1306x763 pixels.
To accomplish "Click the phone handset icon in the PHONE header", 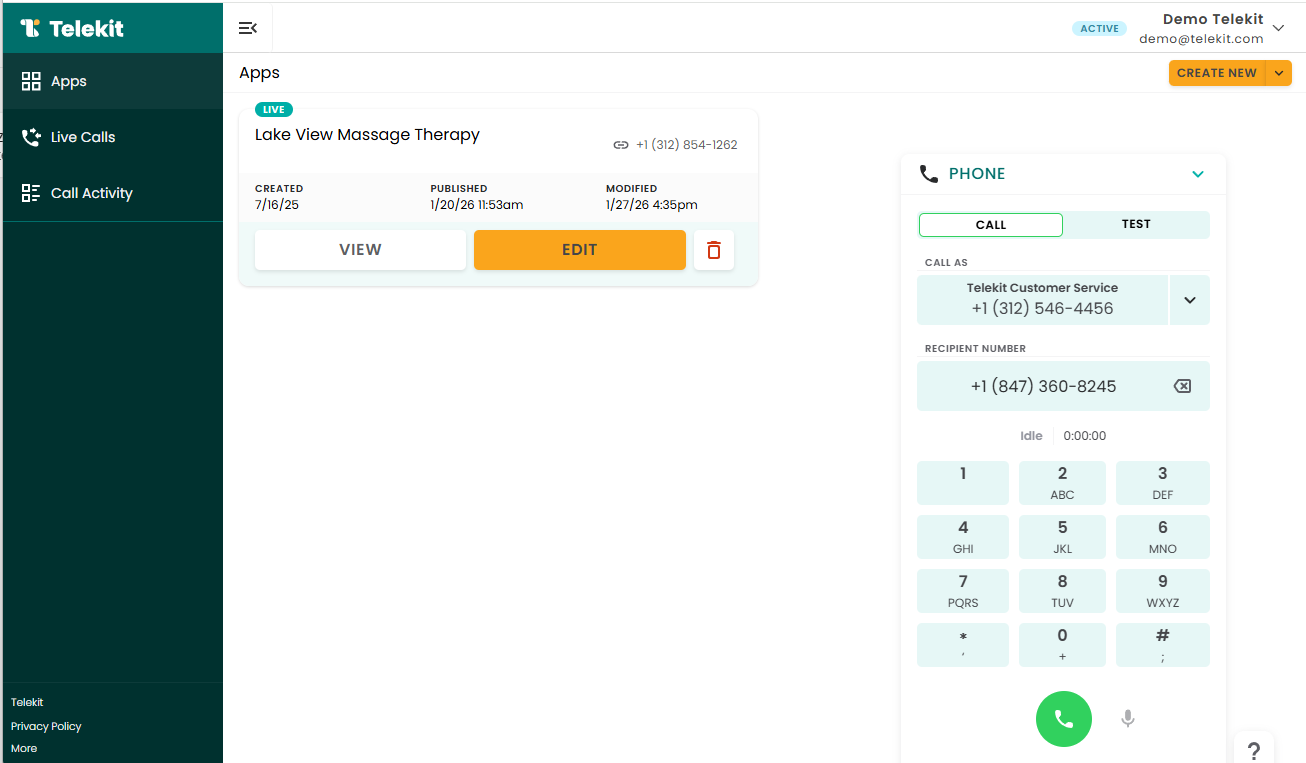I will pyautogui.click(x=928, y=174).
